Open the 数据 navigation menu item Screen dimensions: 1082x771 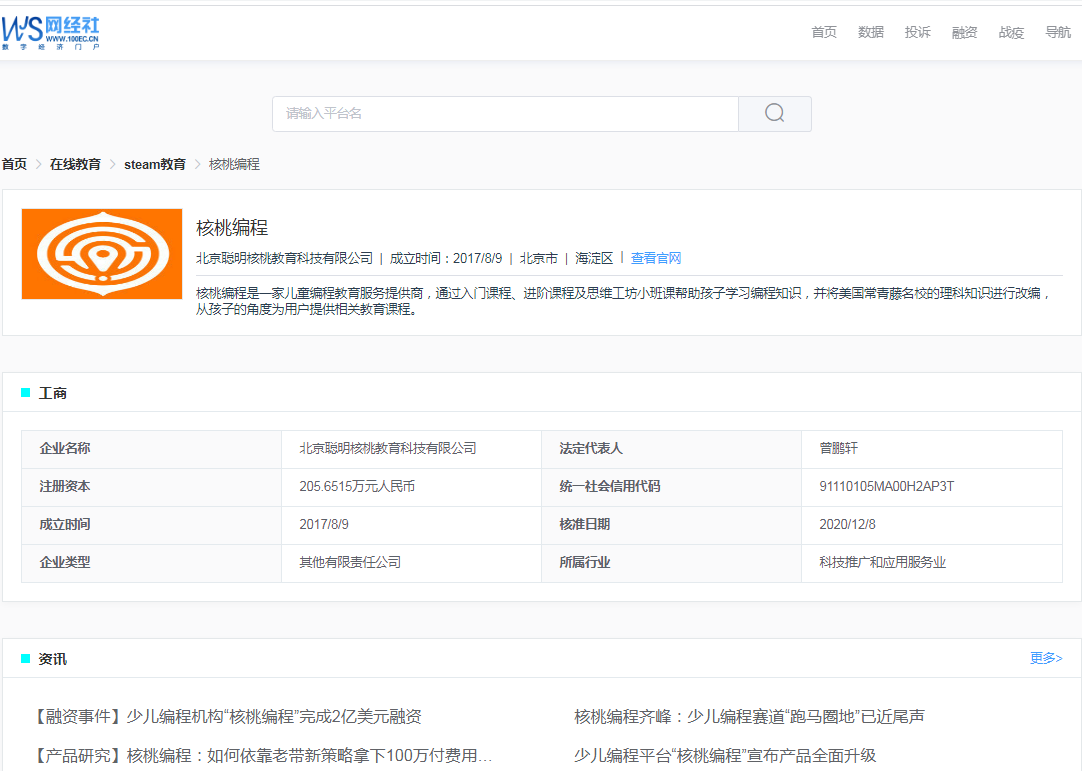coord(871,32)
